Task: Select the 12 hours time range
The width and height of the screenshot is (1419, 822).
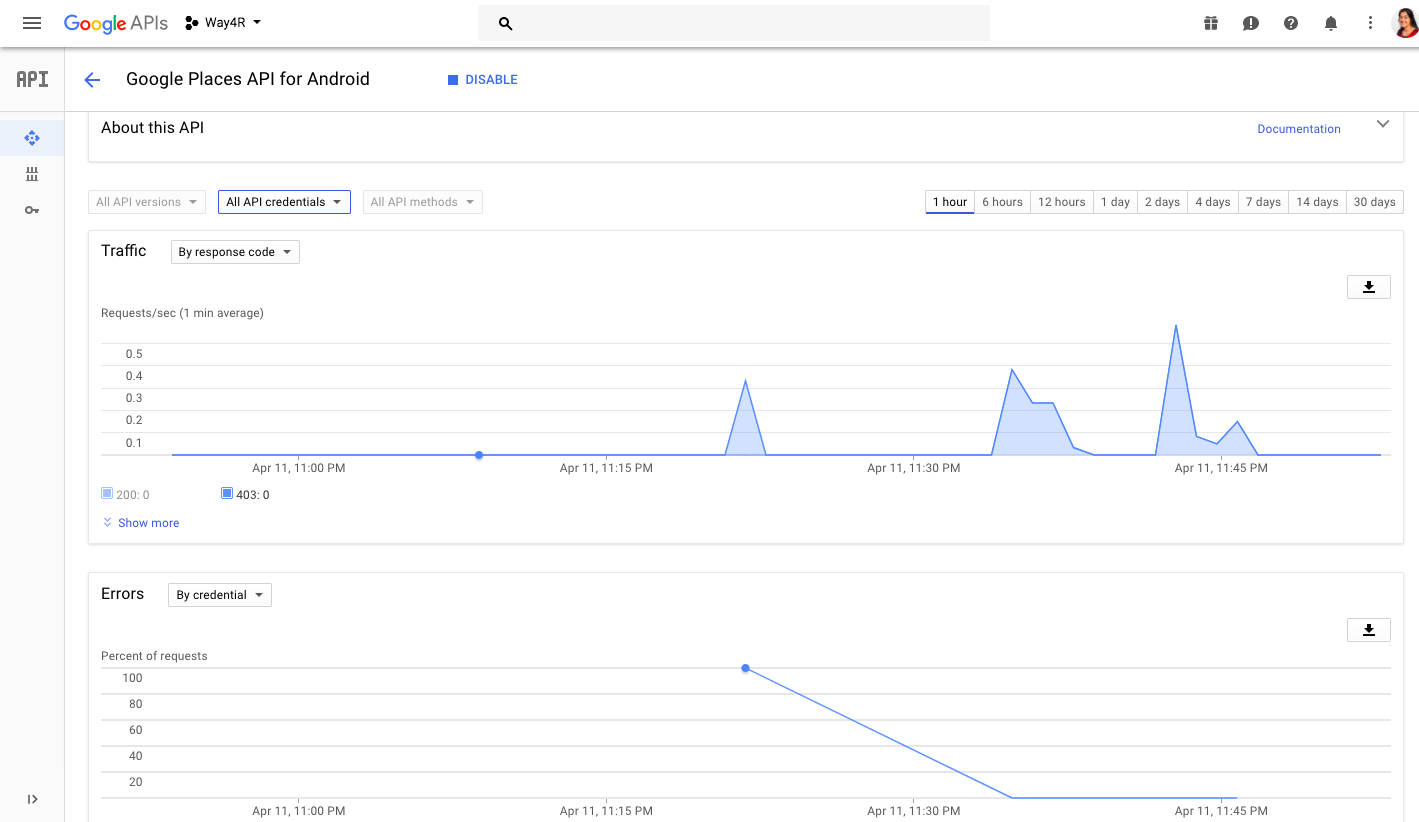Action: tap(1062, 202)
